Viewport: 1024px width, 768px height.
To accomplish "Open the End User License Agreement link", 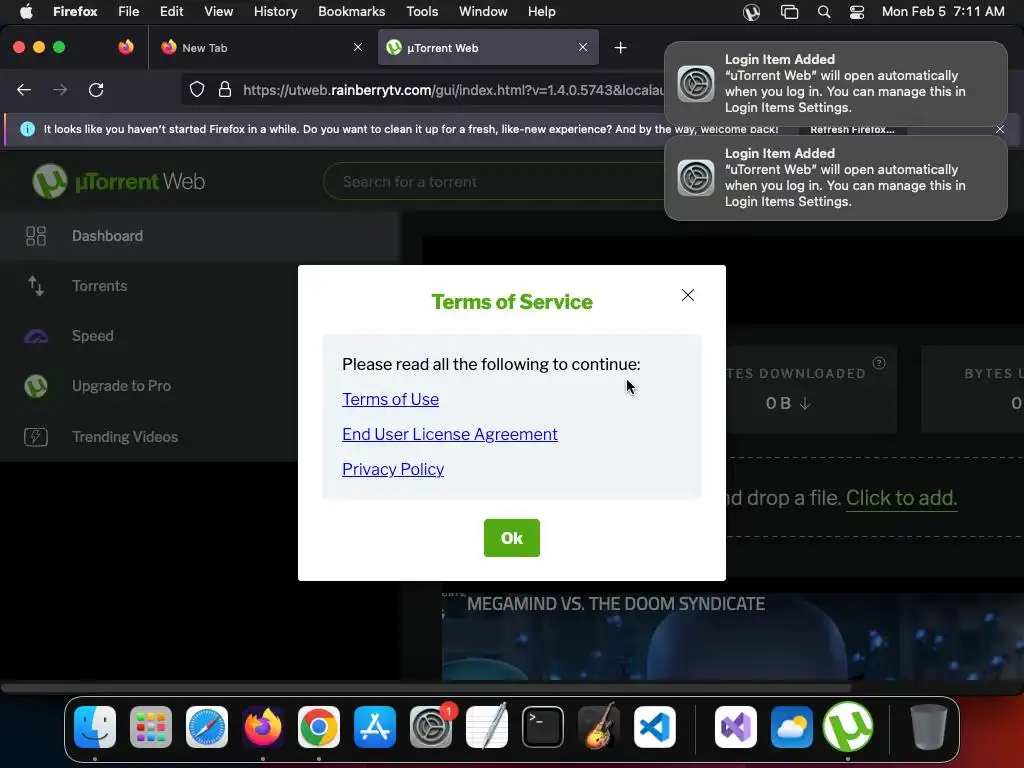I will (x=449, y=434).
